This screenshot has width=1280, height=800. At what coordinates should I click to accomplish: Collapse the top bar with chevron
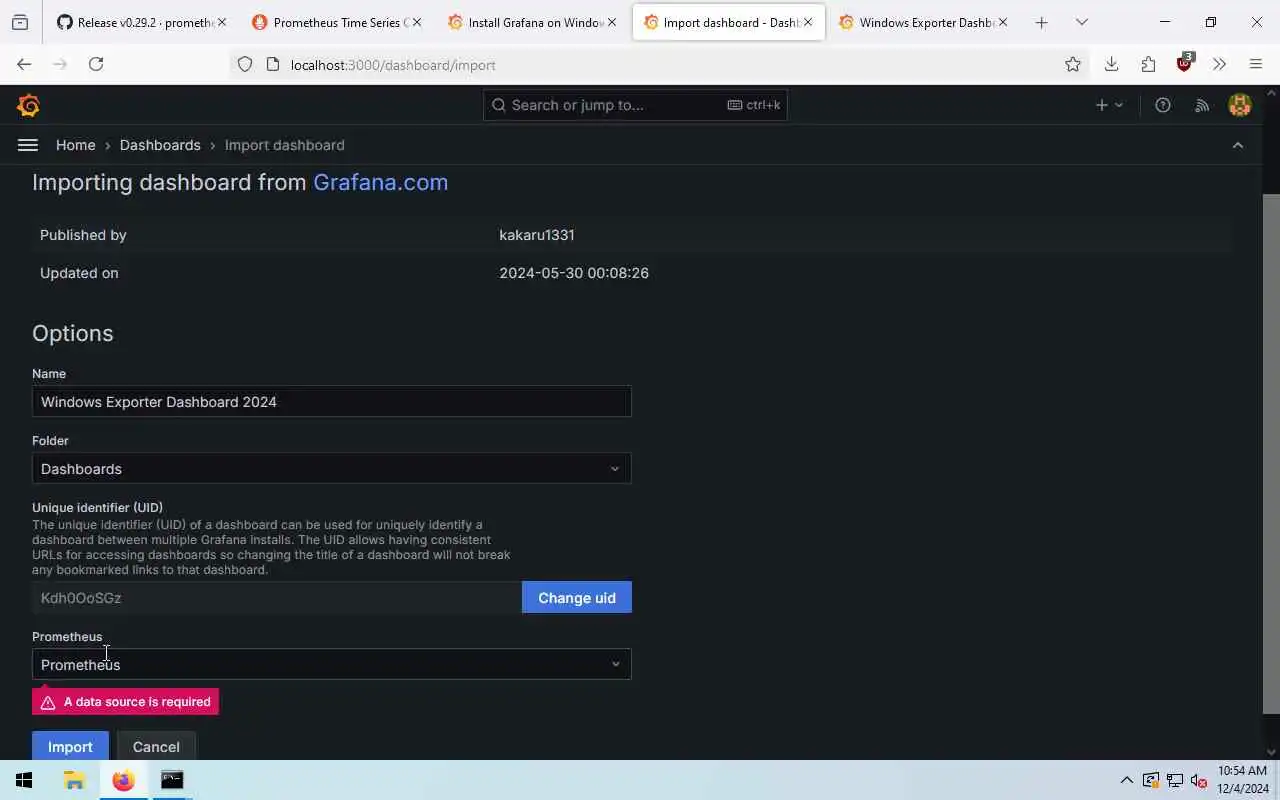click(x=1238, y=145)
